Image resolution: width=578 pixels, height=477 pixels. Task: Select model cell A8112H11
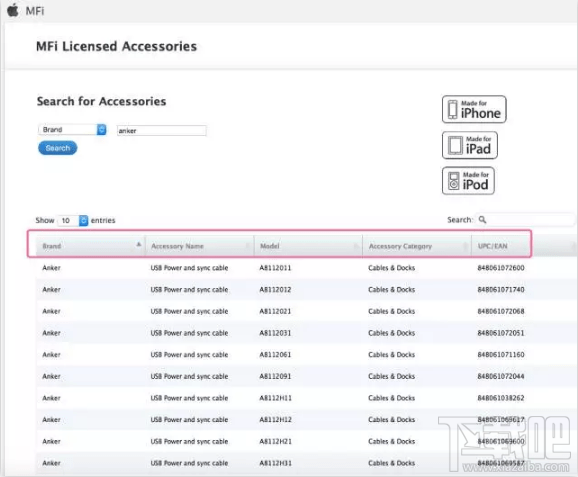275,398
